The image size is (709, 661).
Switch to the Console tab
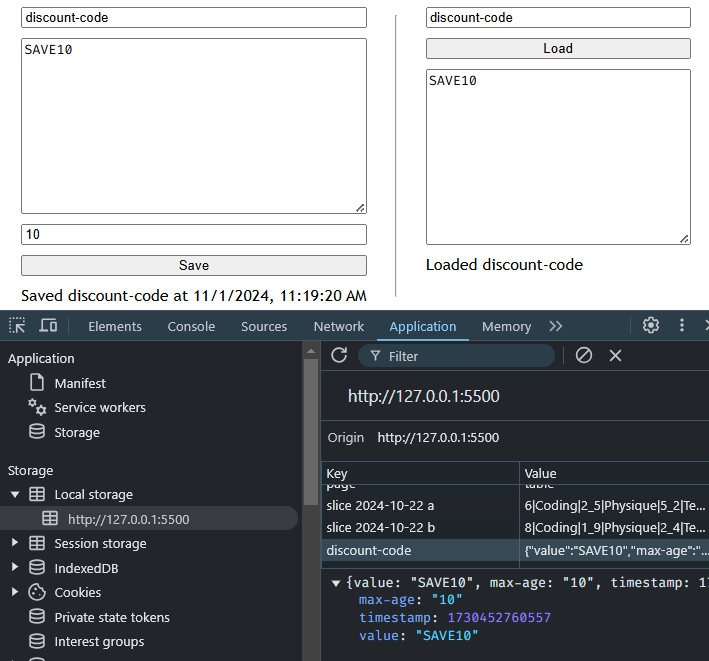191,326
